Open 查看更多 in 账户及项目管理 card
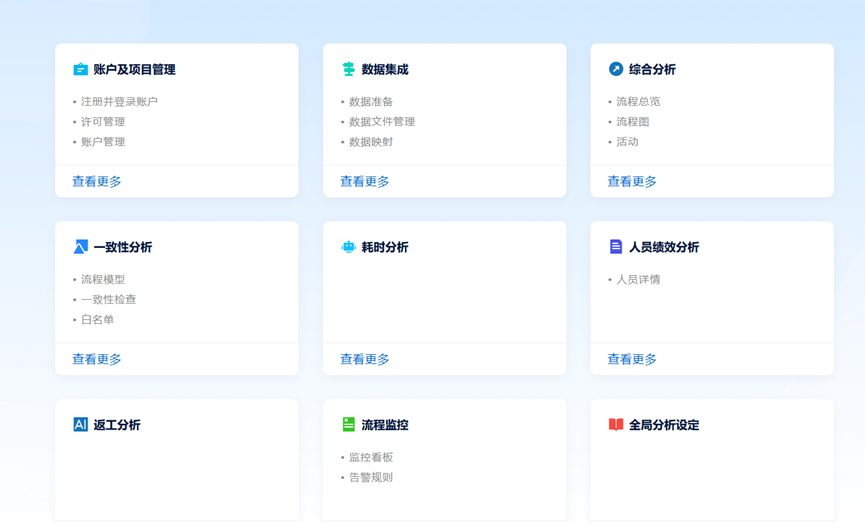The width and height of the screenshot is (865, 523). point(97,182)
